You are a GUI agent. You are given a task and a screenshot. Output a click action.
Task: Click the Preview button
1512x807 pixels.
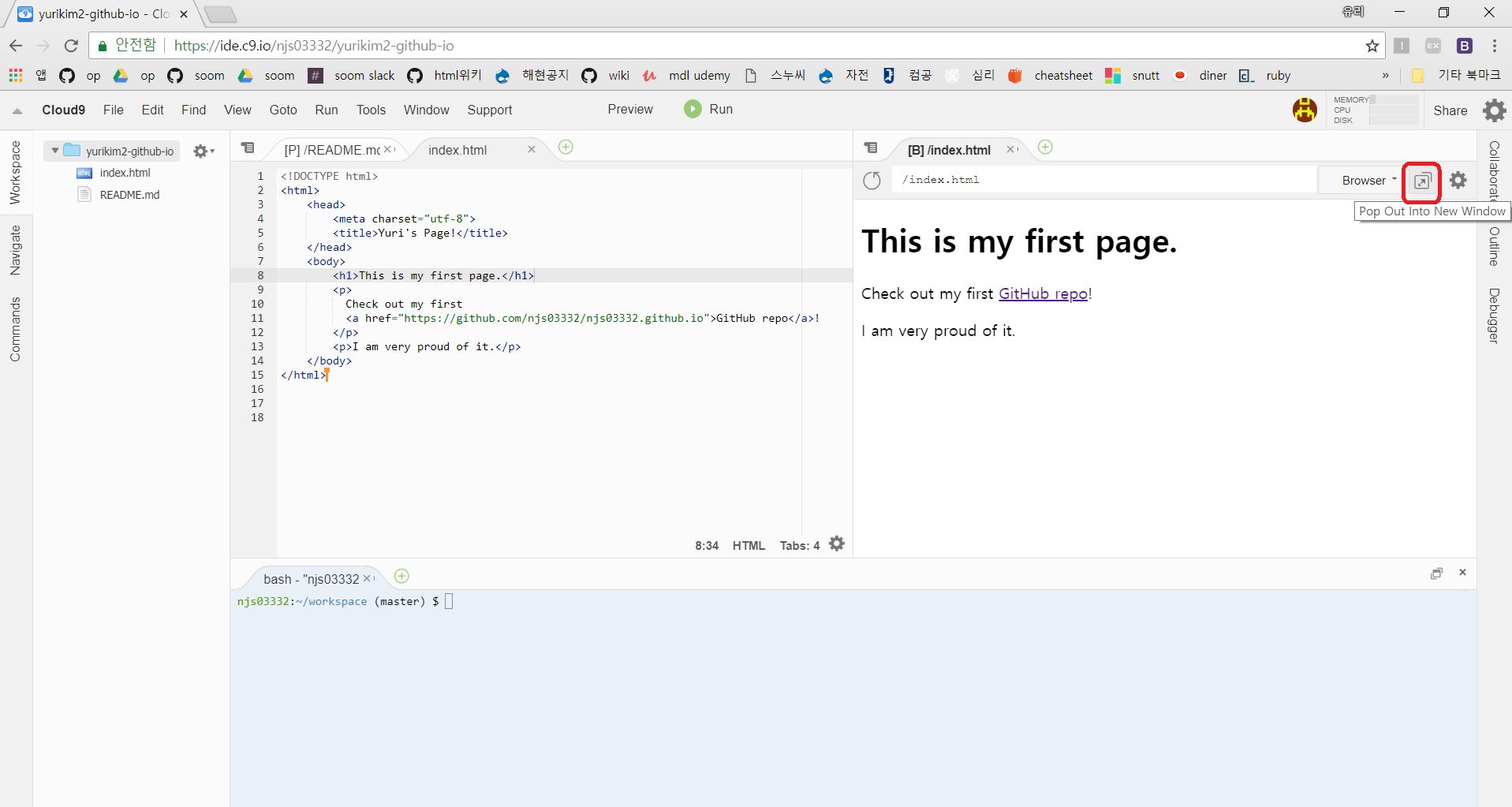coord(630,109)
